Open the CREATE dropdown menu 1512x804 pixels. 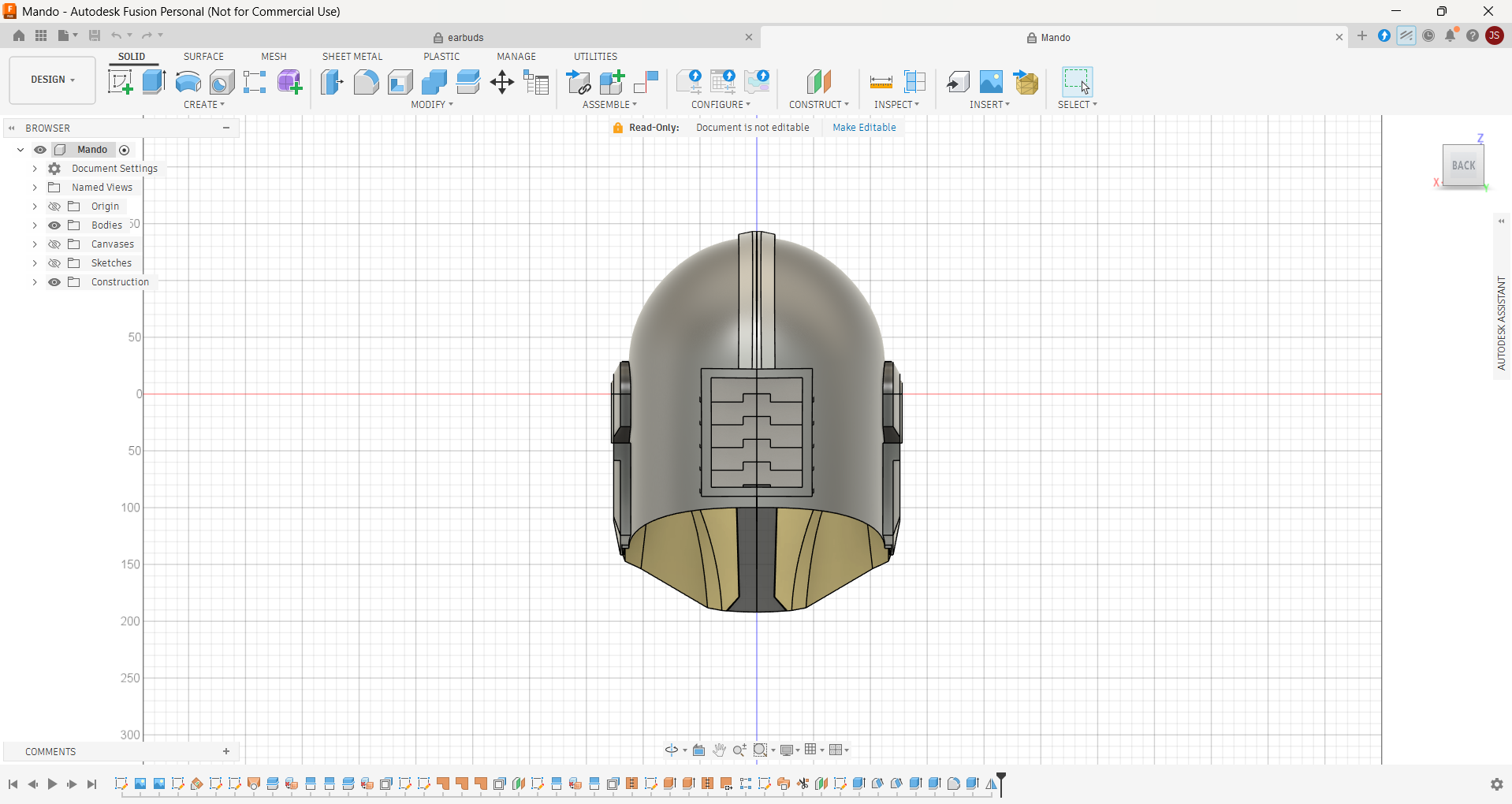pos(204,105)
